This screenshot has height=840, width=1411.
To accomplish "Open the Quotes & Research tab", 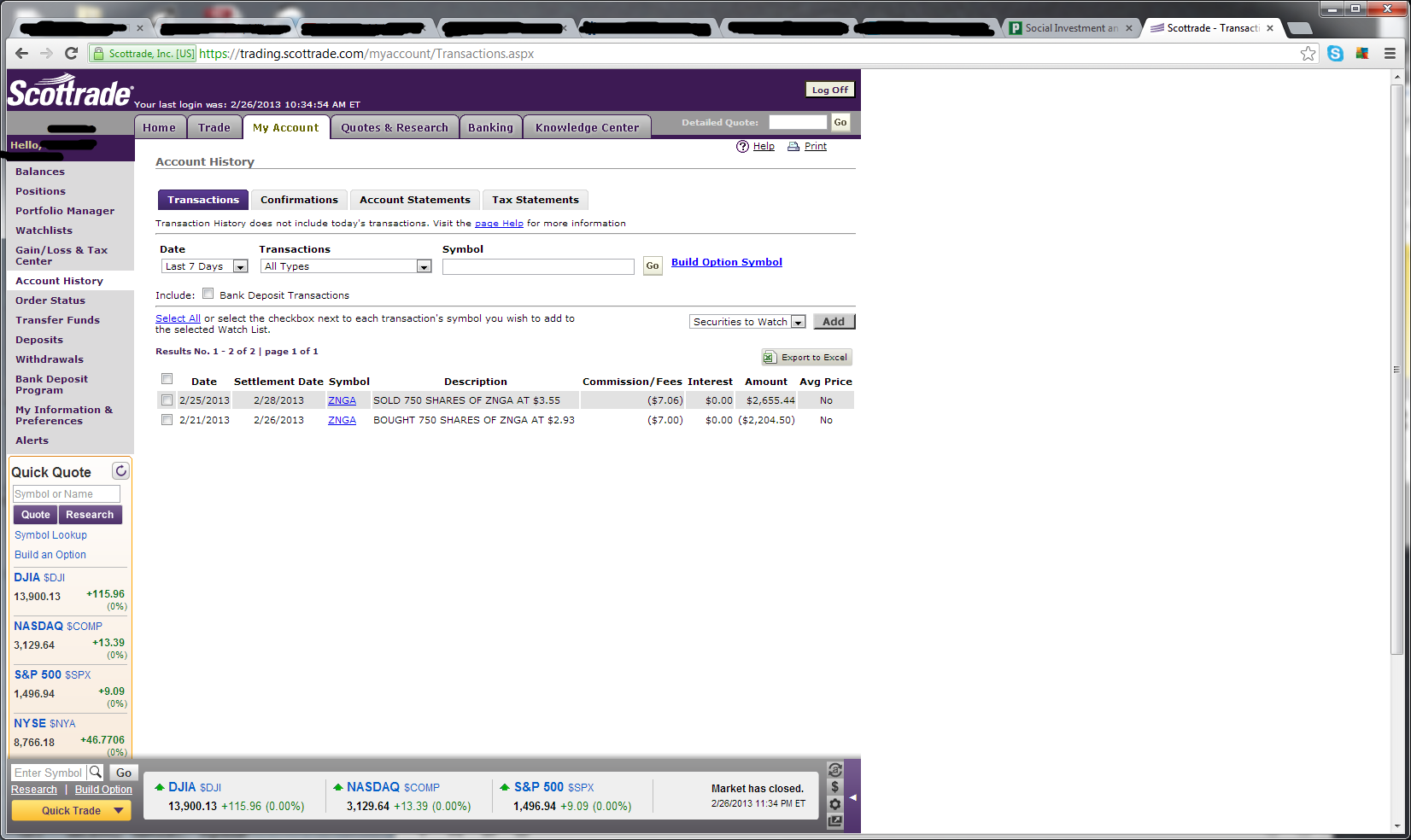I will [395, 127].
